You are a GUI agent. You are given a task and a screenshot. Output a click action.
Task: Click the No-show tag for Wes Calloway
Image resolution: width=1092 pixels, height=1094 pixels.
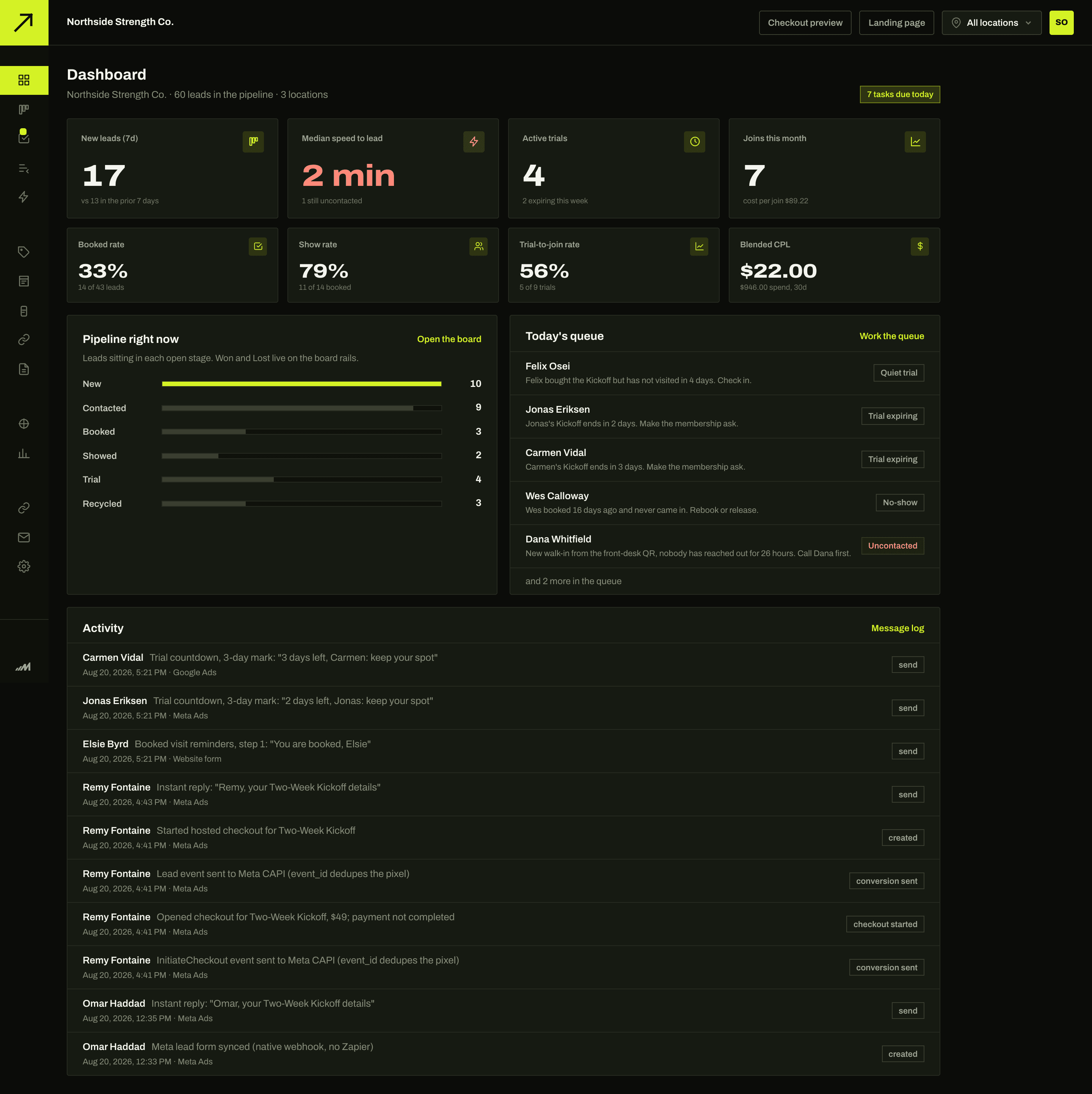[899, 503]
